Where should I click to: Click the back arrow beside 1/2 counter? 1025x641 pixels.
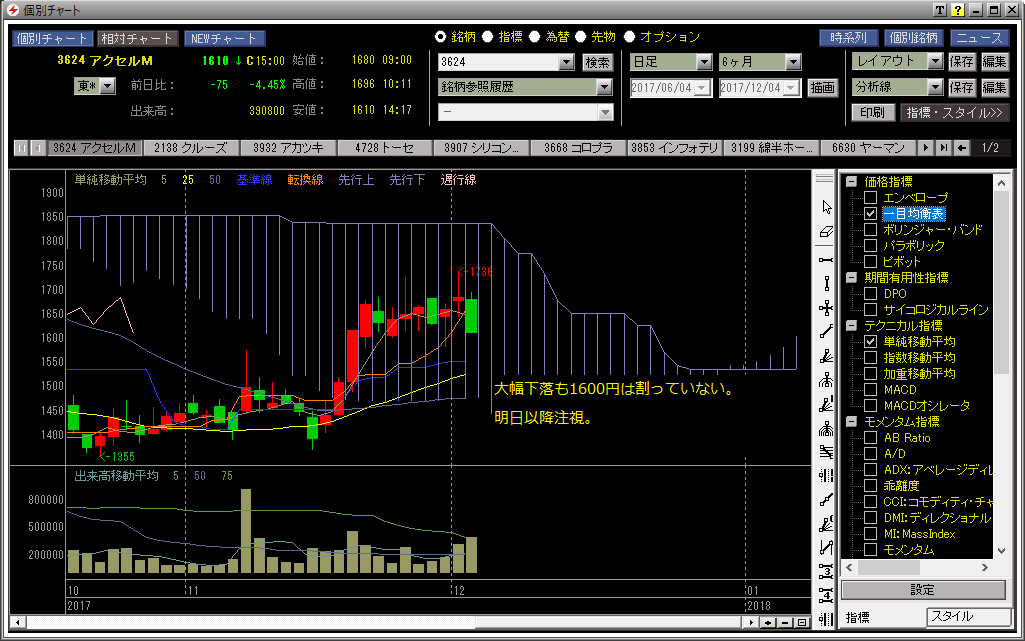[x=961, y=148]
